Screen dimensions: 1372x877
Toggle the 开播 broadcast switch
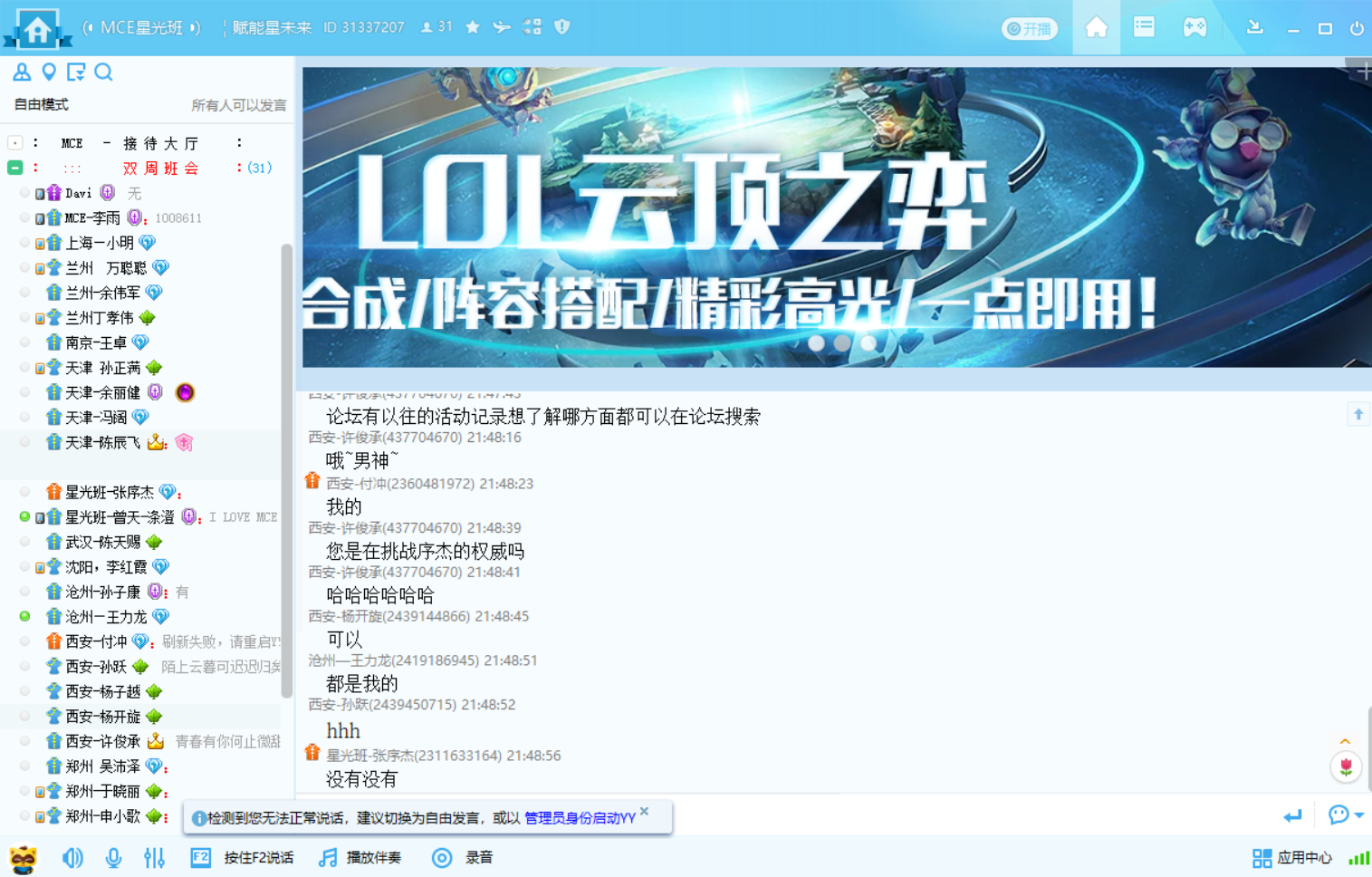1030,29
